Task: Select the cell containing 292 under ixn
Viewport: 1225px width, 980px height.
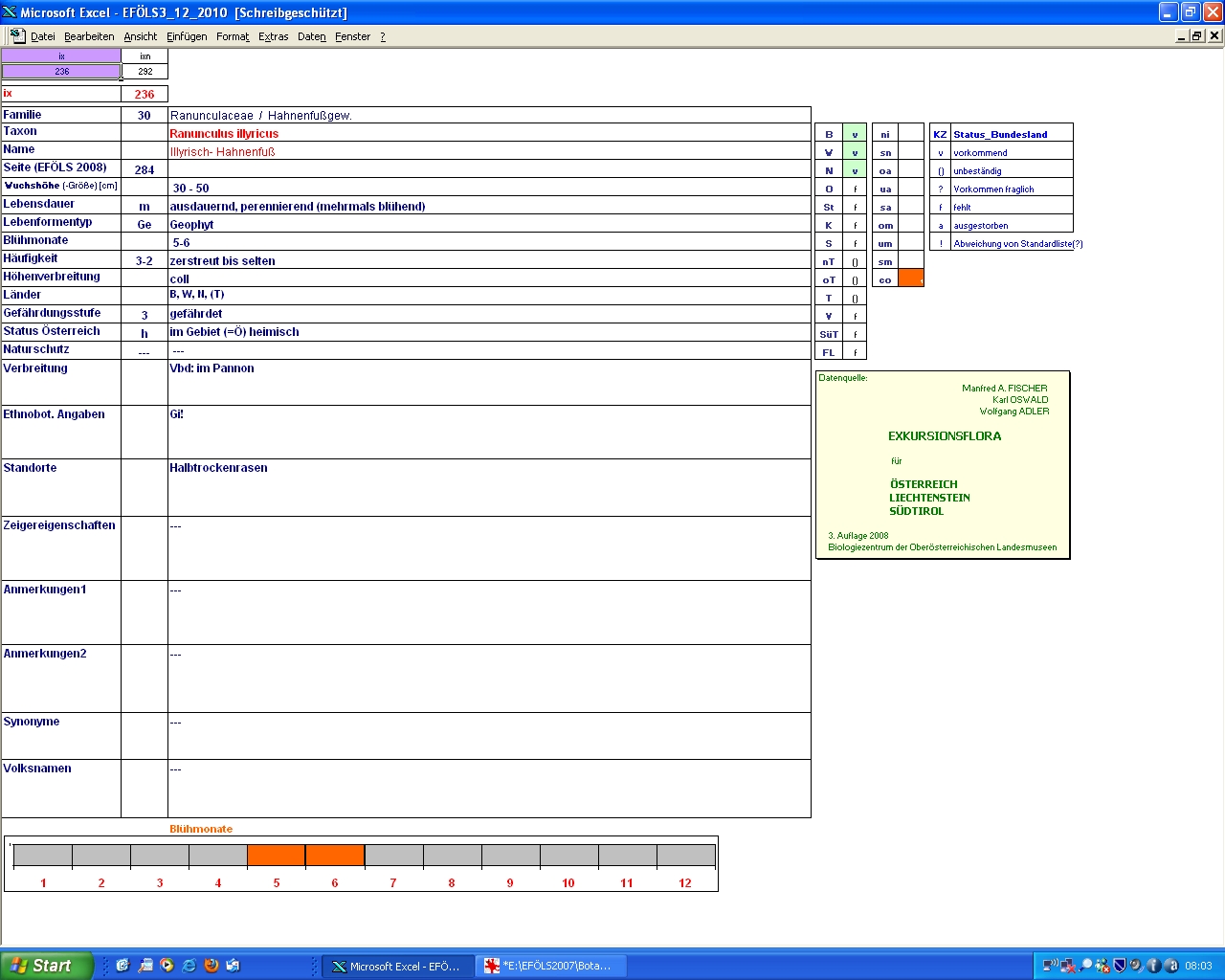Action: 145,71
